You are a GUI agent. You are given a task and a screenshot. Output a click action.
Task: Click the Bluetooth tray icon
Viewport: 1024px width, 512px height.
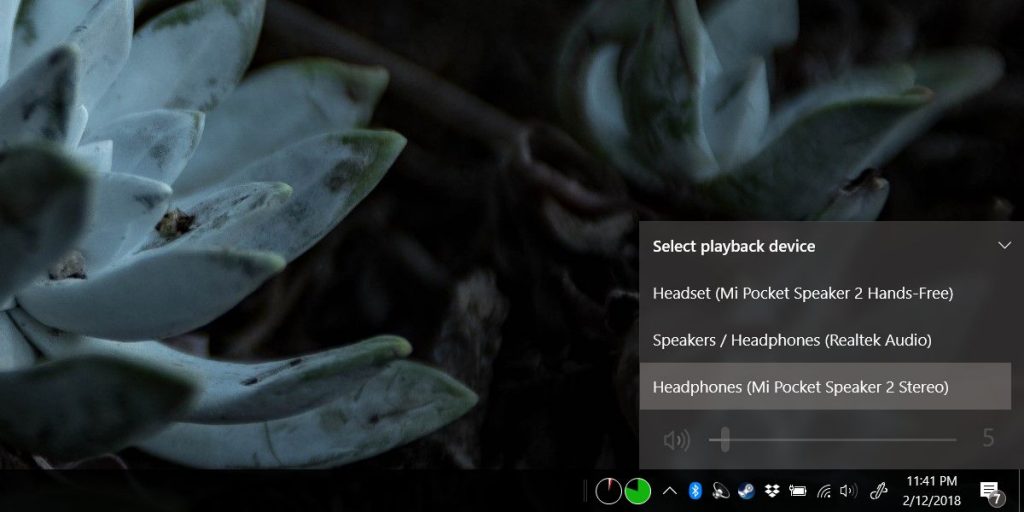pos(696,491)
